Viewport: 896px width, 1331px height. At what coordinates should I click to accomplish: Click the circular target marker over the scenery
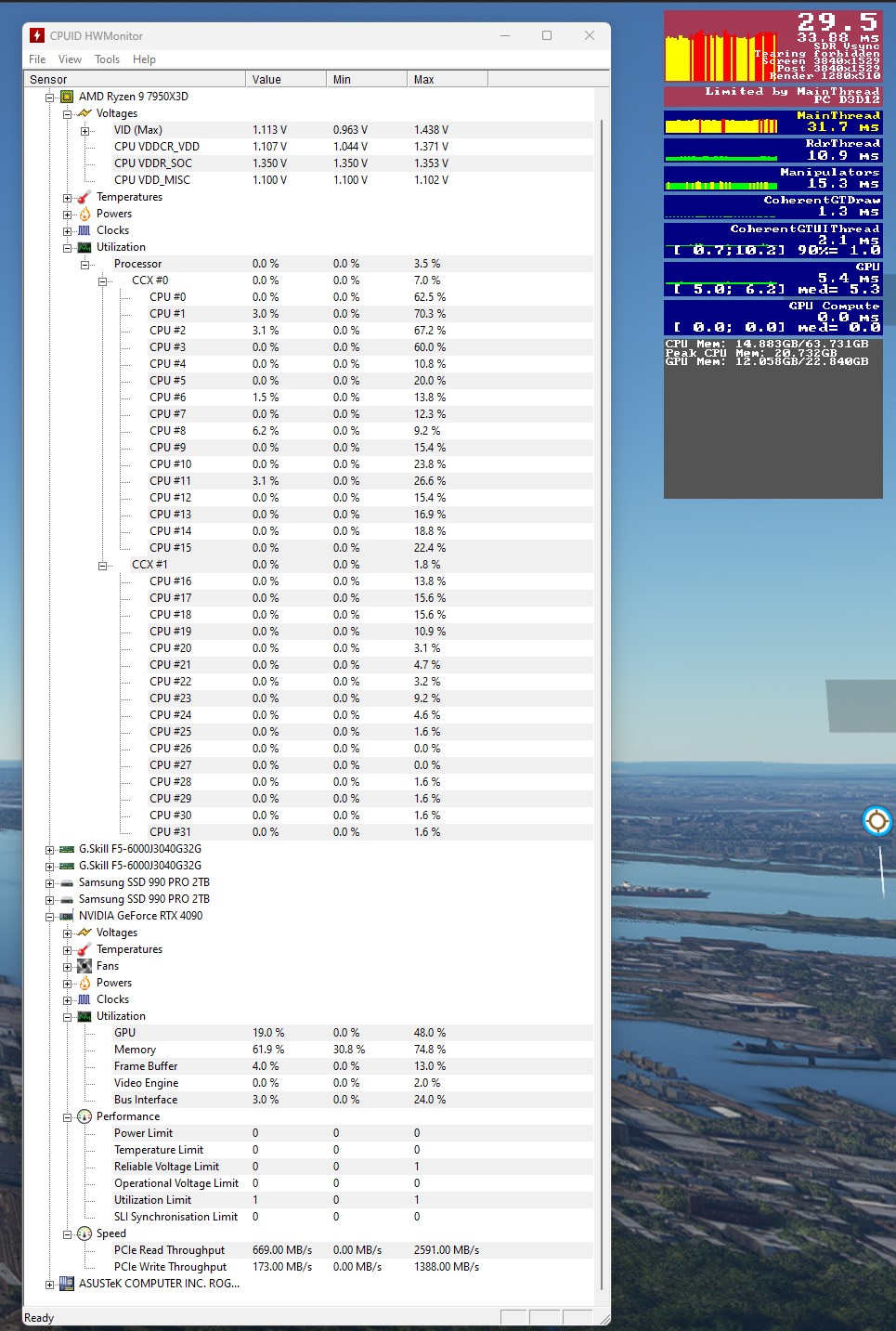(x=877, y=821)
